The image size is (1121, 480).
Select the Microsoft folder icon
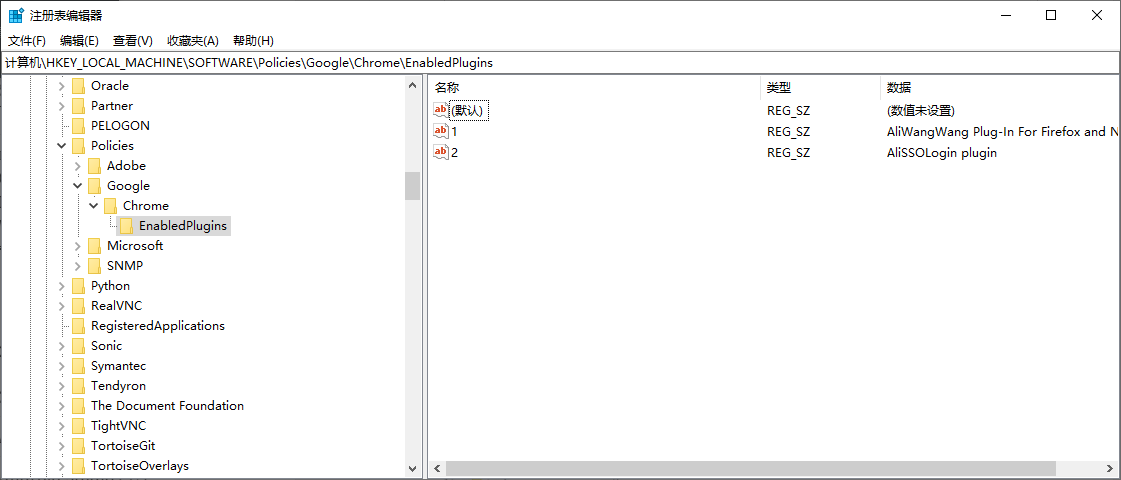(94, 246)
